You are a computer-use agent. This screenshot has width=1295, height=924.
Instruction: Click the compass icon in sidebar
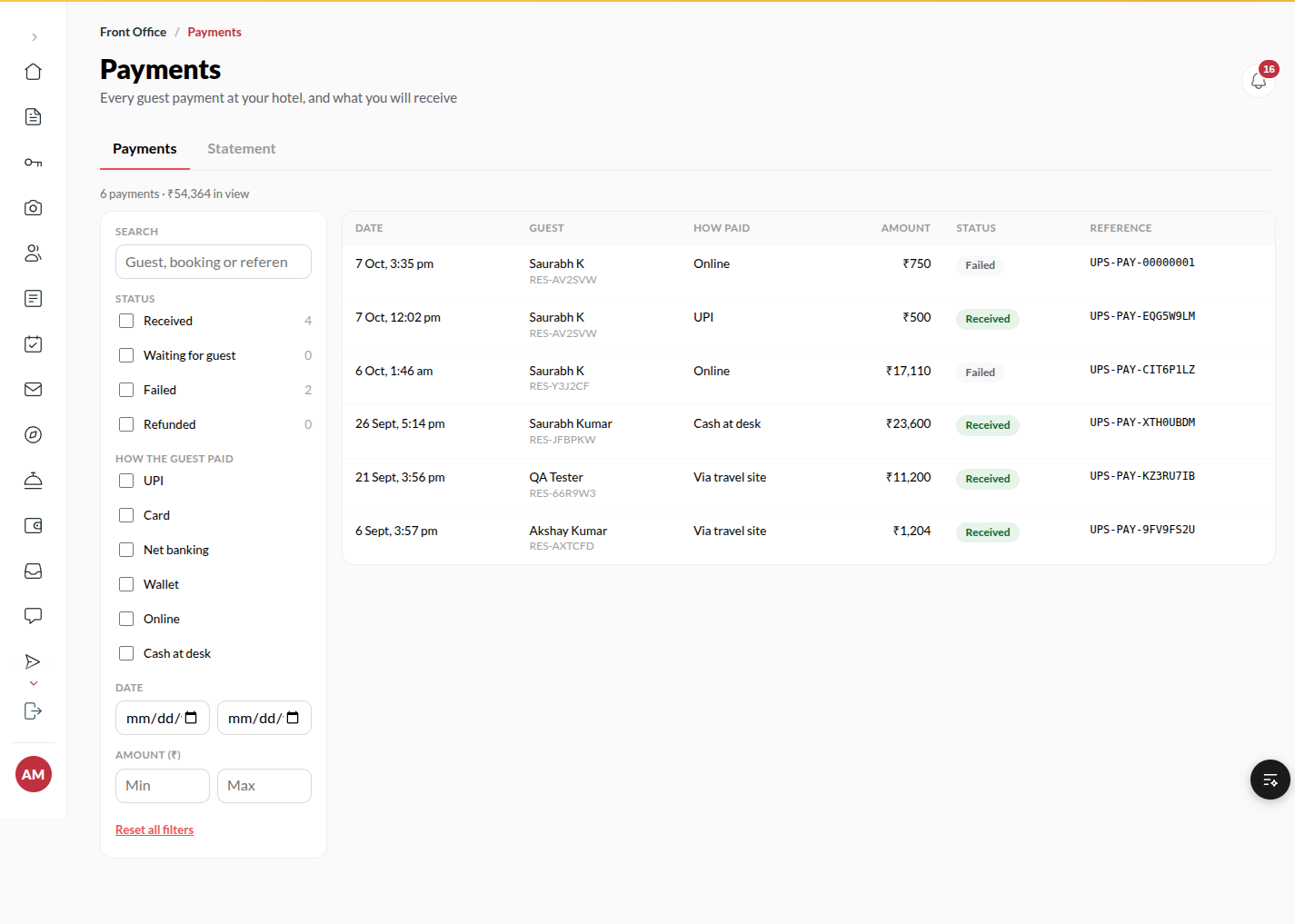click(34, 435)
